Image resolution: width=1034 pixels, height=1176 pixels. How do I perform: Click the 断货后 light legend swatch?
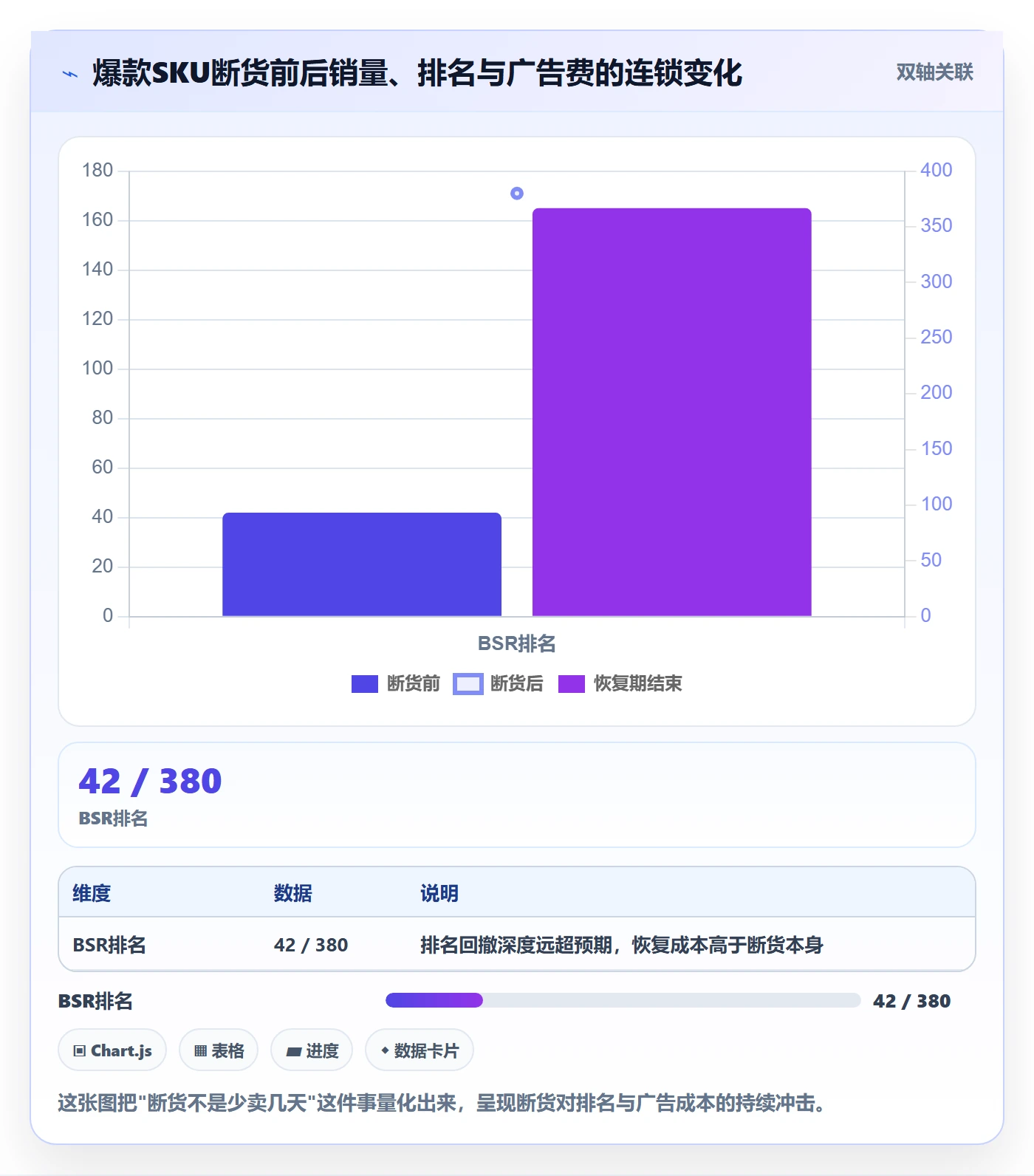click(x=468, y=684)
